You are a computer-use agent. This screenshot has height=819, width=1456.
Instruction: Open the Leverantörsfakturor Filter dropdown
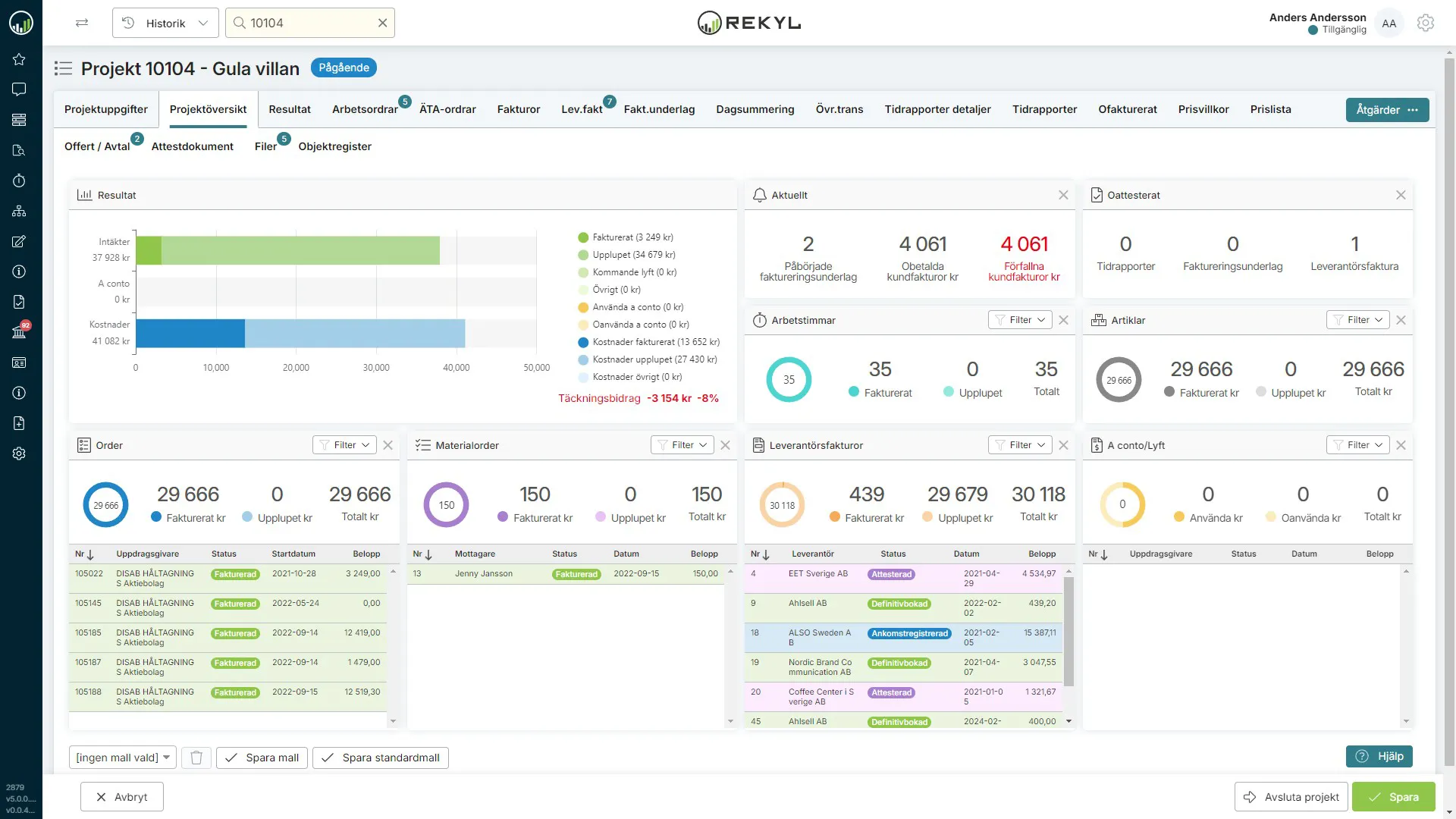1019,445
